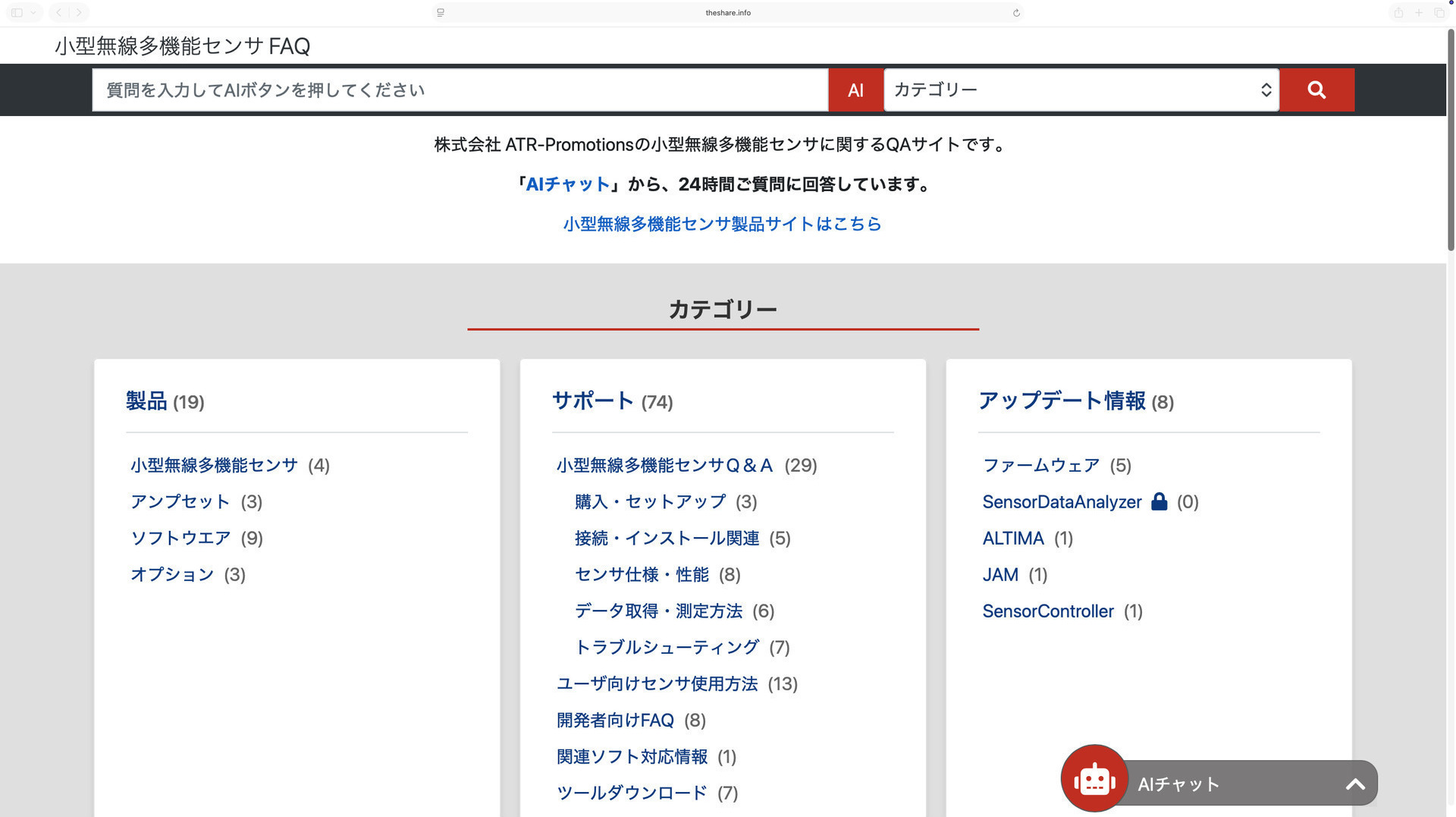This screenshot has height=817, width=1456.
Task: Open データ取得・測定方法 subcategory
Action: pyautogui.click(x=658, y=611)
